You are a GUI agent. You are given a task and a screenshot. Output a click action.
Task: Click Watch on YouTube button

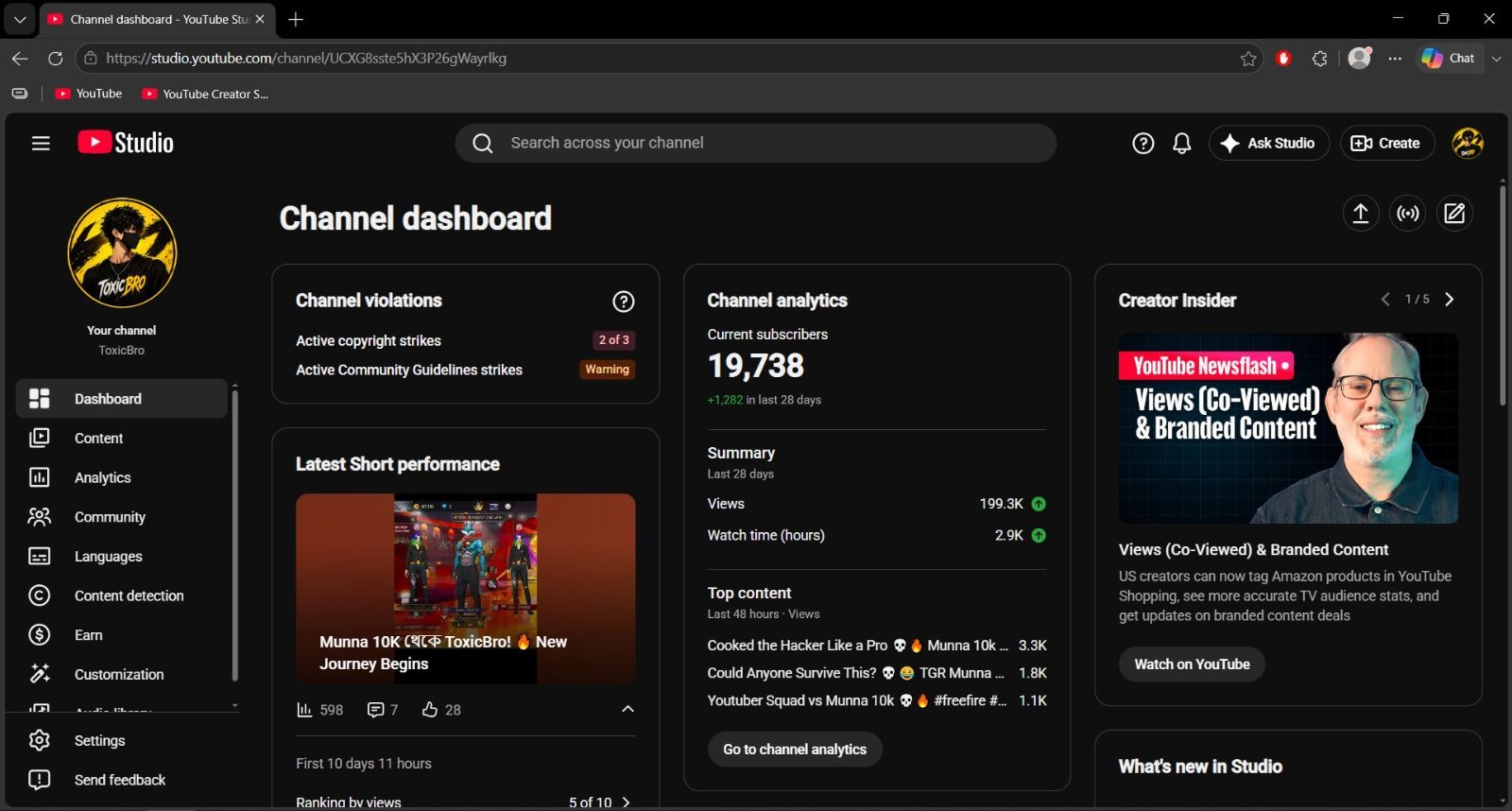click(x=1192, y=664)
